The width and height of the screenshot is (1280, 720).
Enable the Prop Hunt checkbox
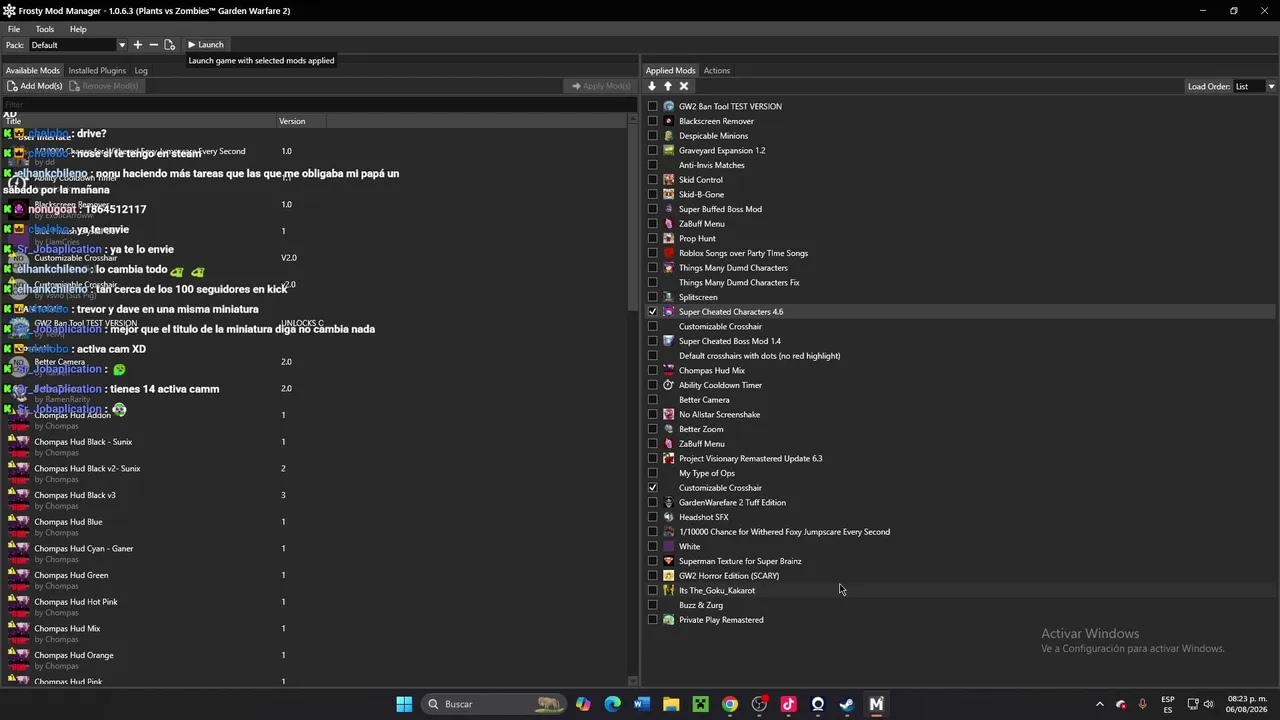[653, 238]
